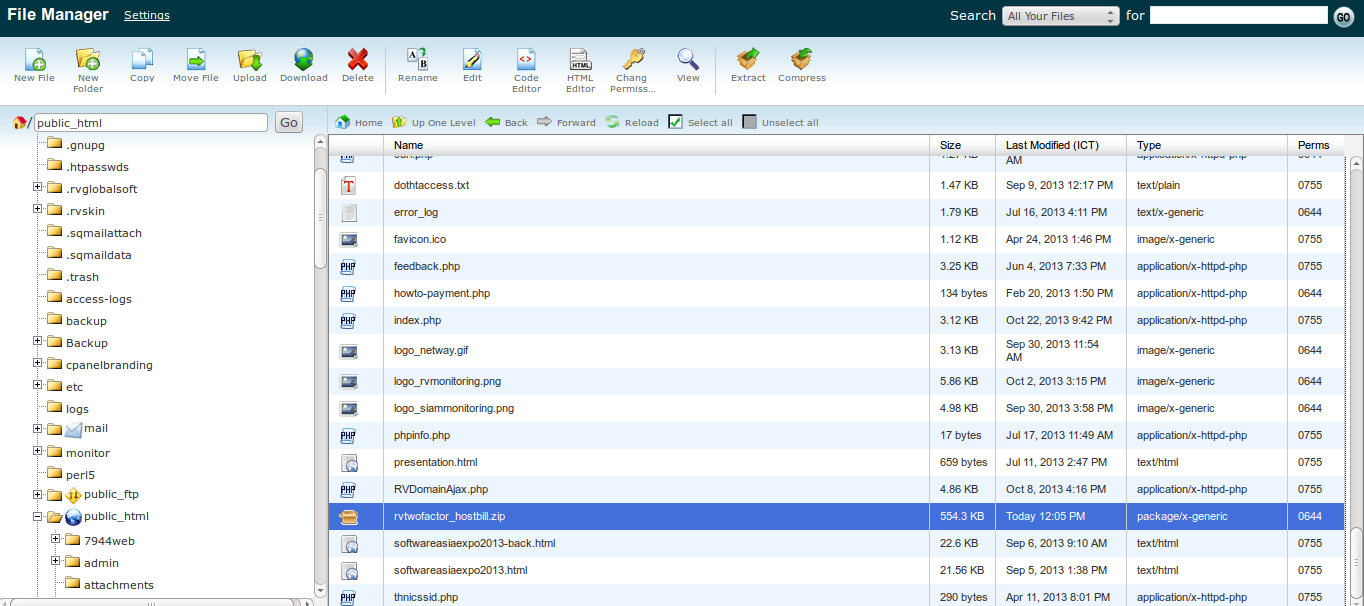Viewport: 1364px width, 606px height.
Task: Open the Settings link
Action: (147, 15)
